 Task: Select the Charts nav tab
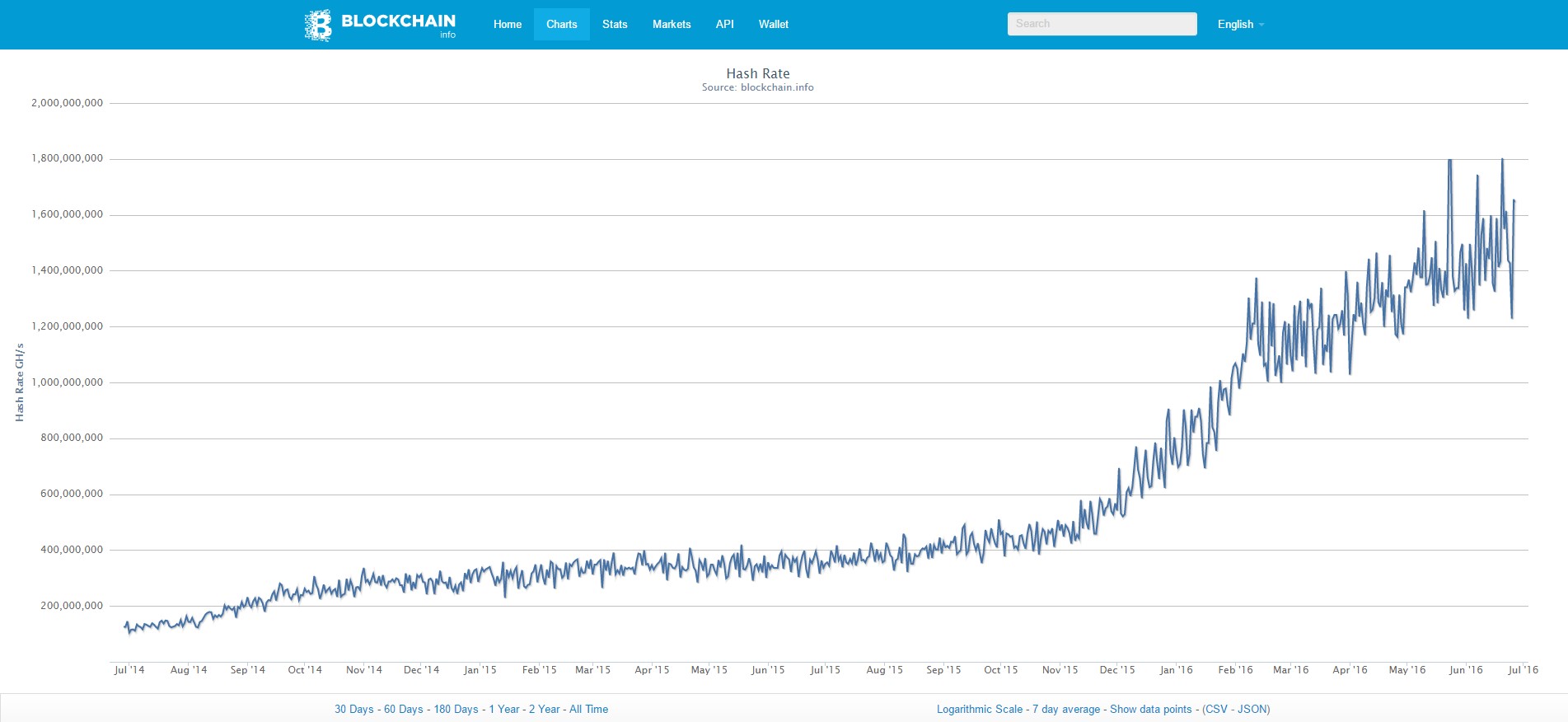(x=562, y=25)
